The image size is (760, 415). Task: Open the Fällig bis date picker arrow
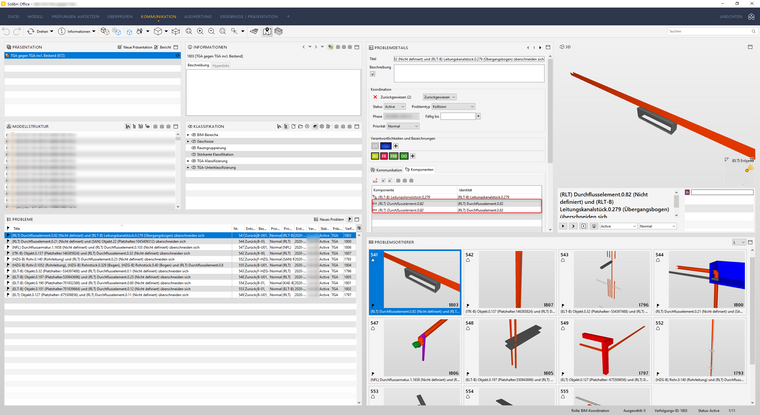(x=478, y=116)
